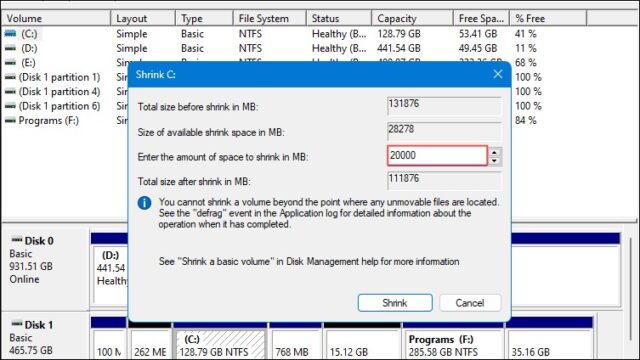The image size is (640, 360).
Task: Click the Disk 1 partition 1 icon
Action: (10, 77)
